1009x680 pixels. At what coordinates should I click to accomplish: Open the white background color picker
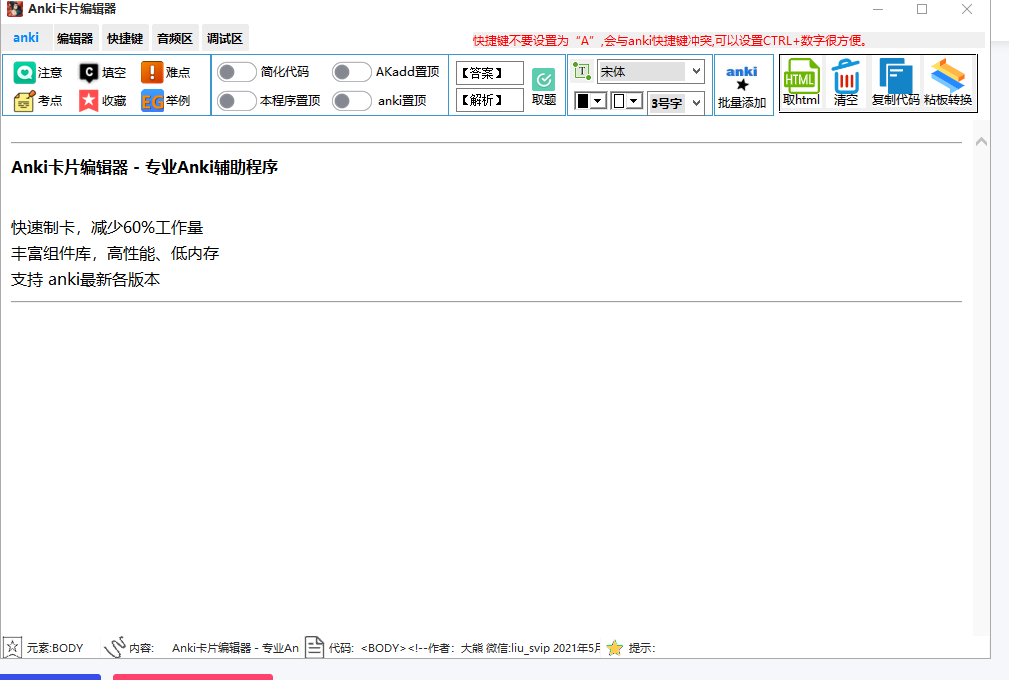click(x=627, y=101)
